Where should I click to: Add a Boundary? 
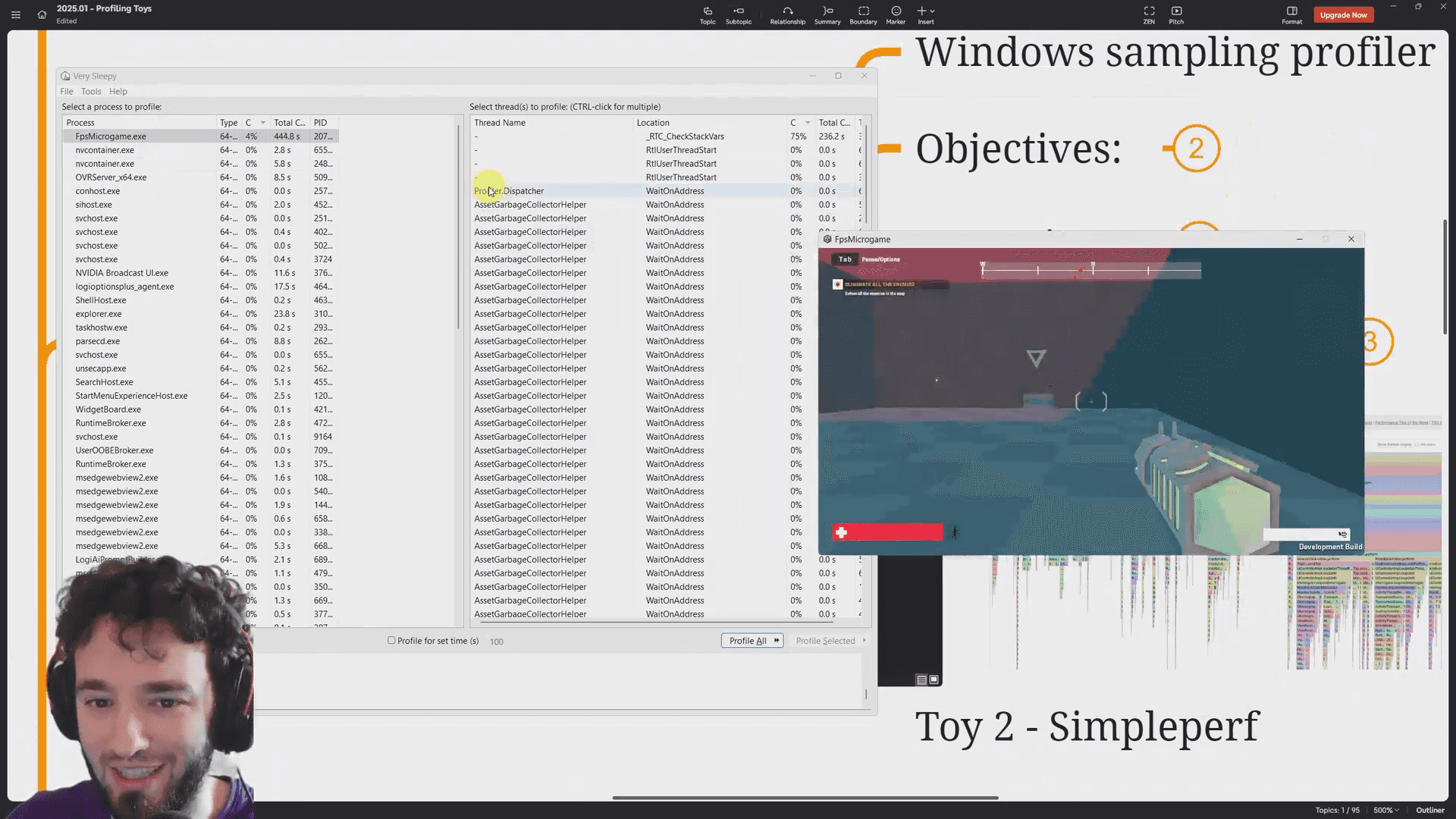coord(863,14)
